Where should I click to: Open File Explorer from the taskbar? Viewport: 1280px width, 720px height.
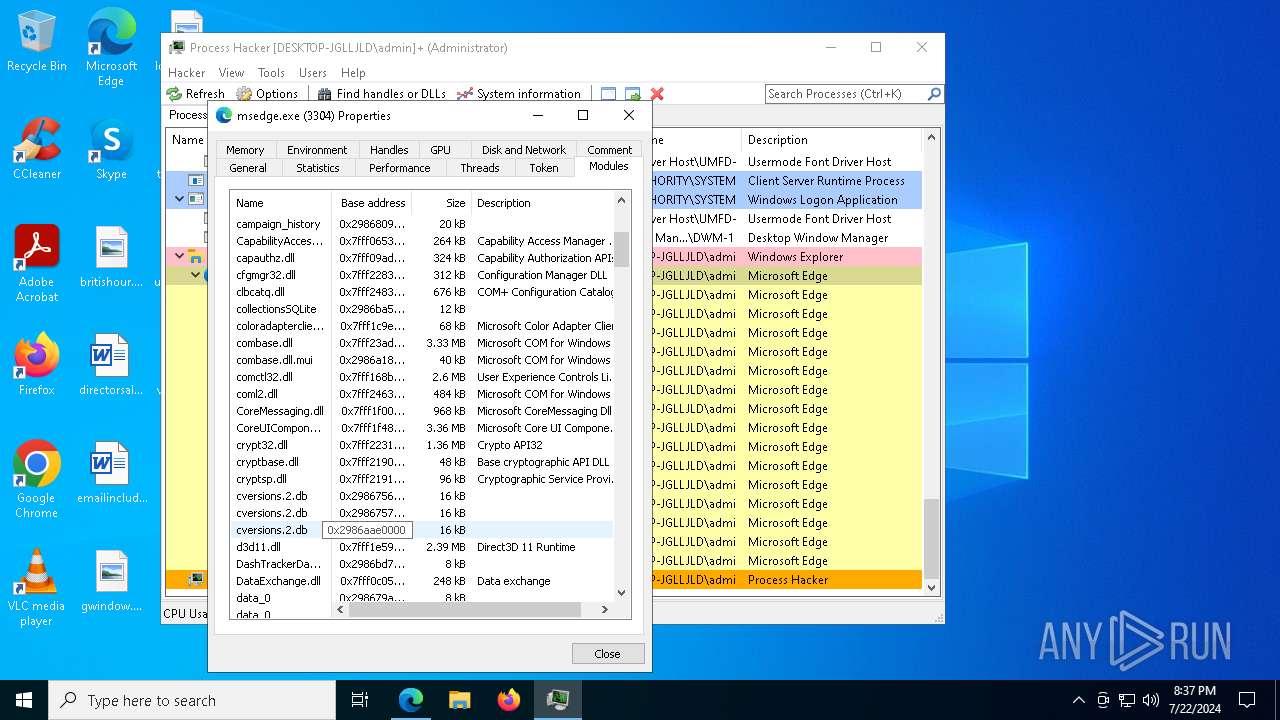pos(459,700)
